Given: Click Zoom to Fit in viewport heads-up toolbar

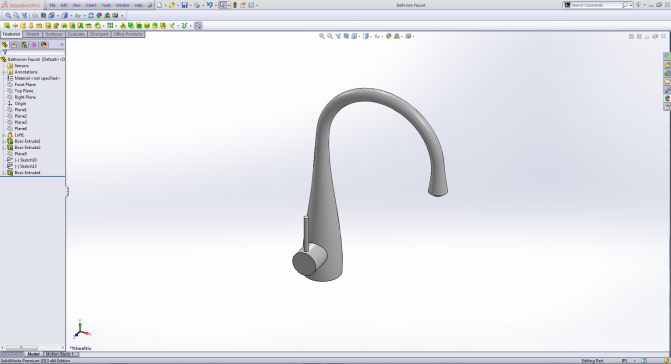Looking at the screenshot, I should (x=322, y=36).
